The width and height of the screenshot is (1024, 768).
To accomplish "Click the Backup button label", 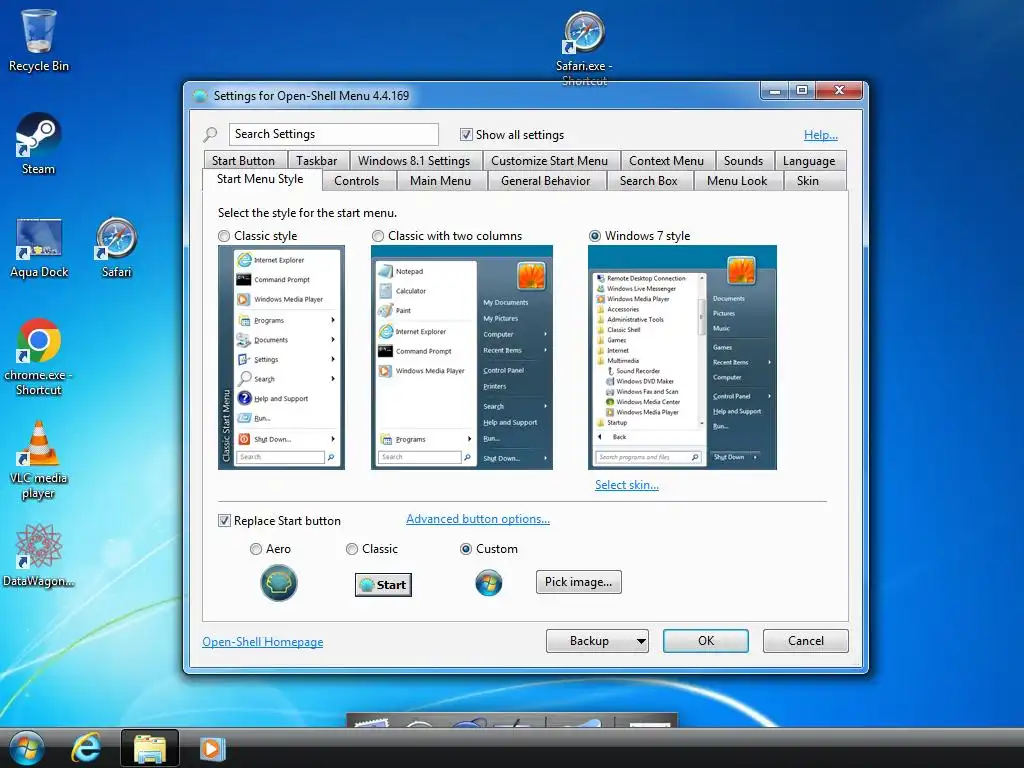I will pyautogui.click(x=590, y=641).
